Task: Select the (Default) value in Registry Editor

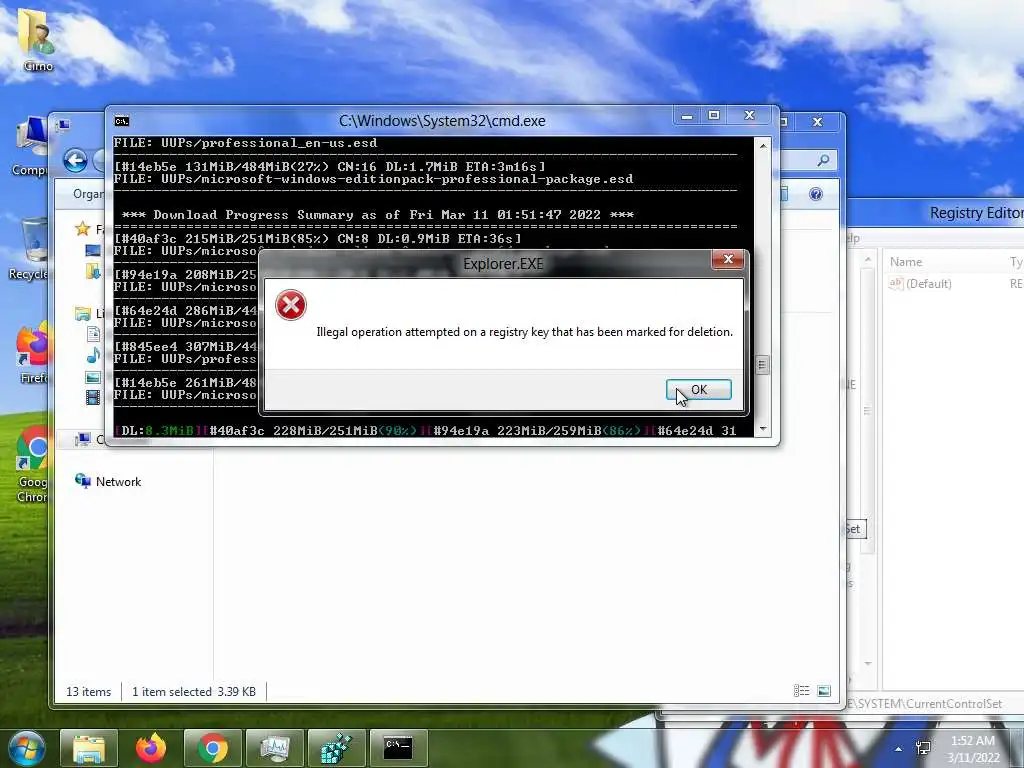Action: [929, 283]
